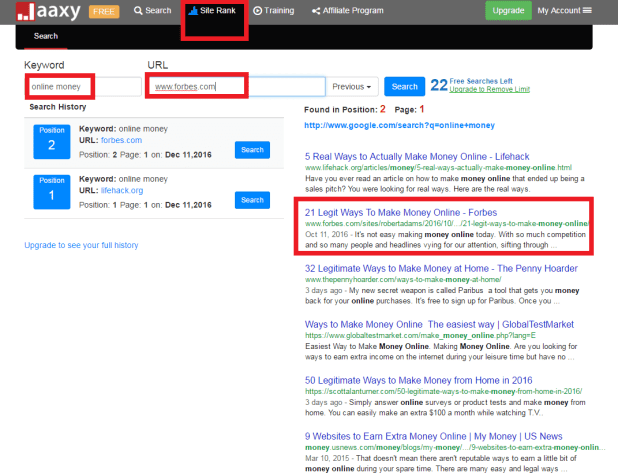Click the Jaaxy logo
618x473 pixels.
click(48, 11)
